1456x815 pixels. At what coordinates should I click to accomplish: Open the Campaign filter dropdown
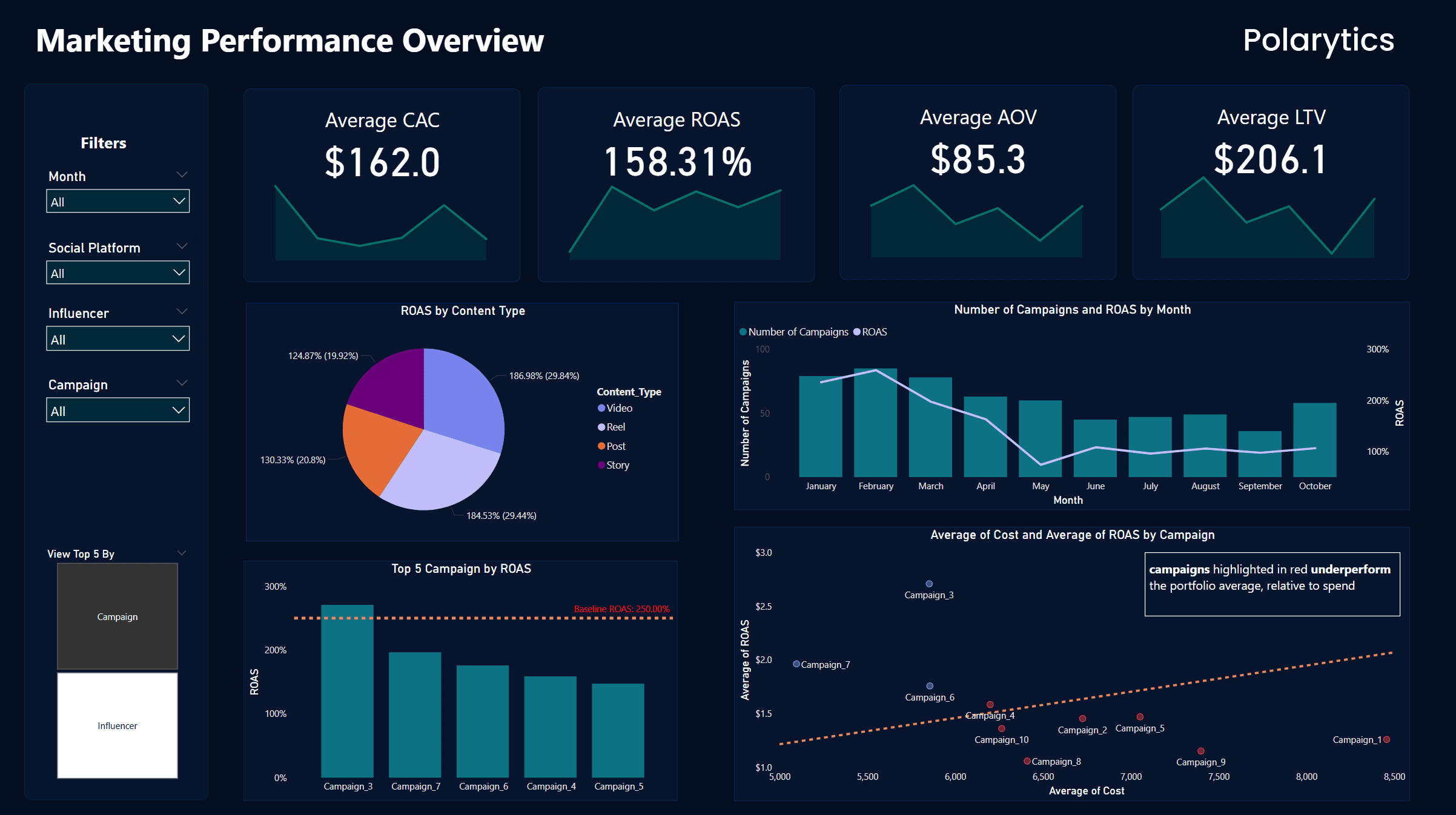pyautogui.click(x=117, y=409)
